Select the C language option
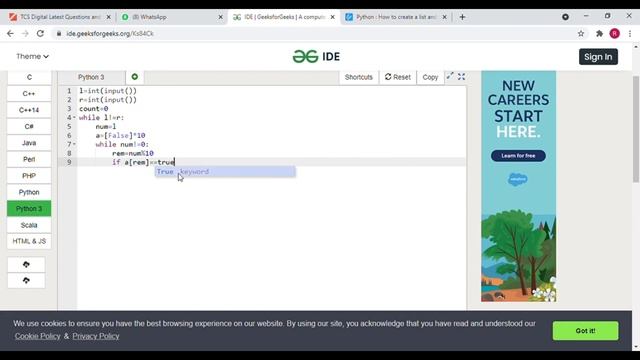 [x=29, y=77]
